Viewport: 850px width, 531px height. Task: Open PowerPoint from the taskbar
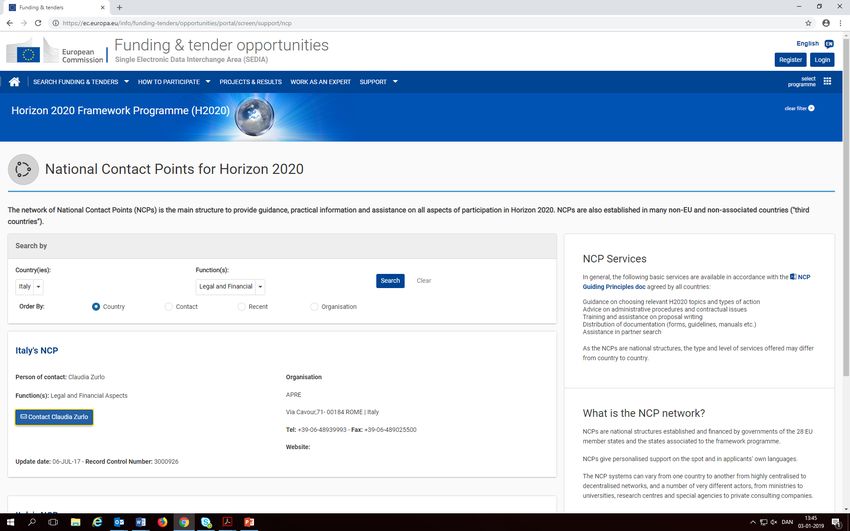click(x=249, y=522)
